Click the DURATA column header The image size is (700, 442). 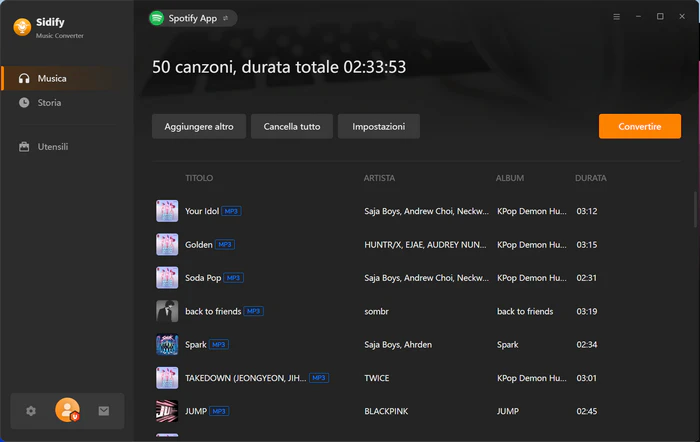[591, 178]
